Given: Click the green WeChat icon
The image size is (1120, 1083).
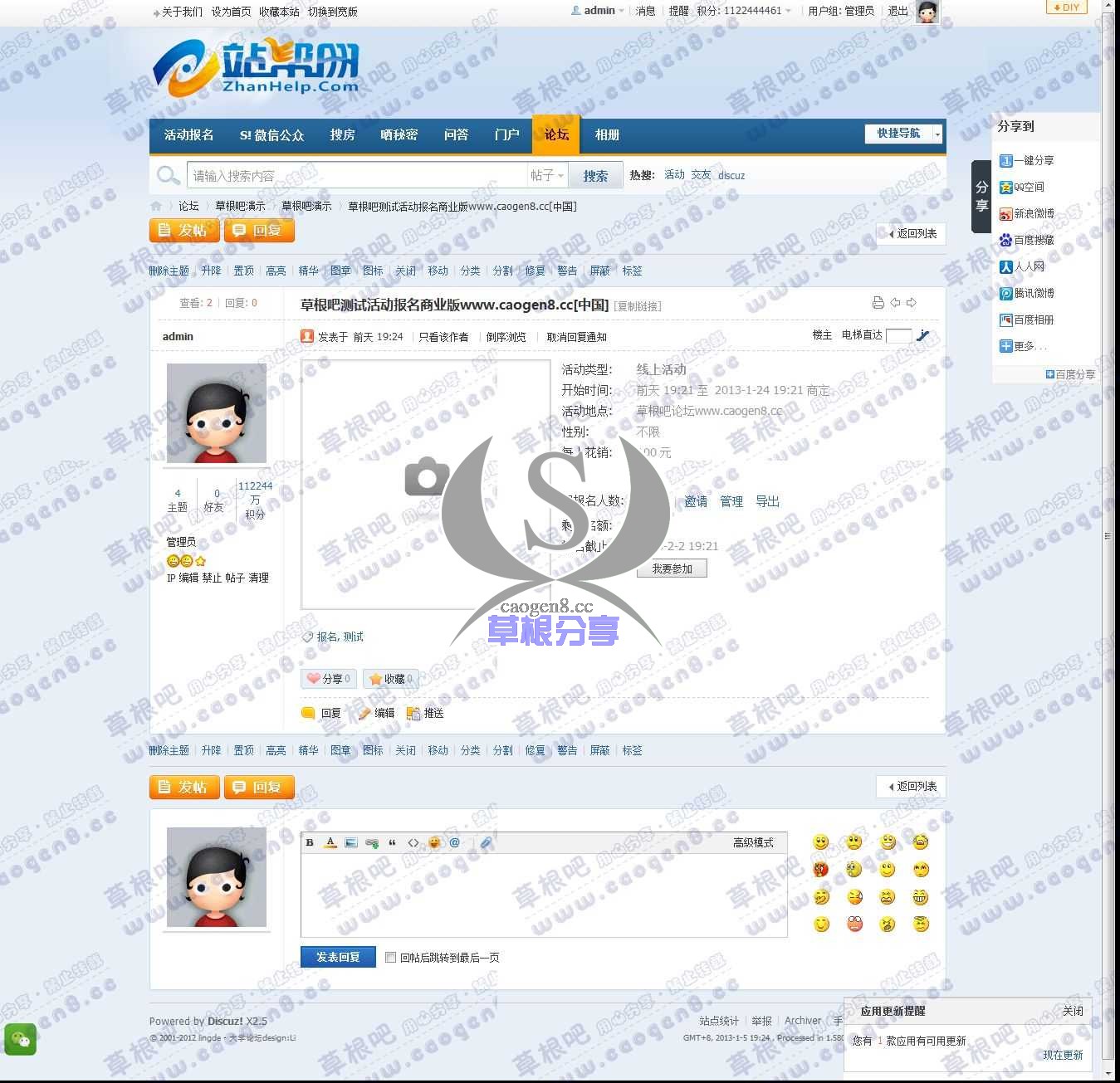Looking at the screenshot, I should [21, 1039].
